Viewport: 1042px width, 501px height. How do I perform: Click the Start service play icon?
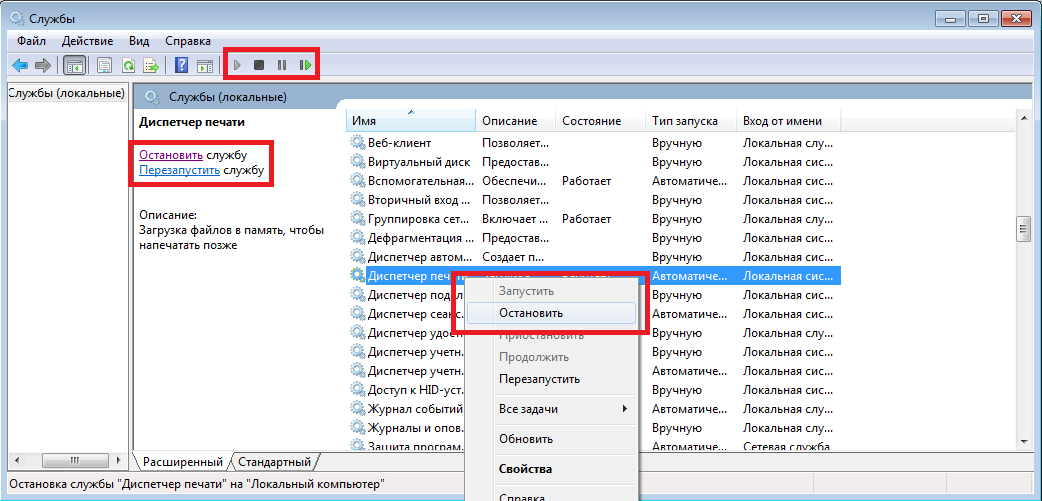click(x=237, y=65)
